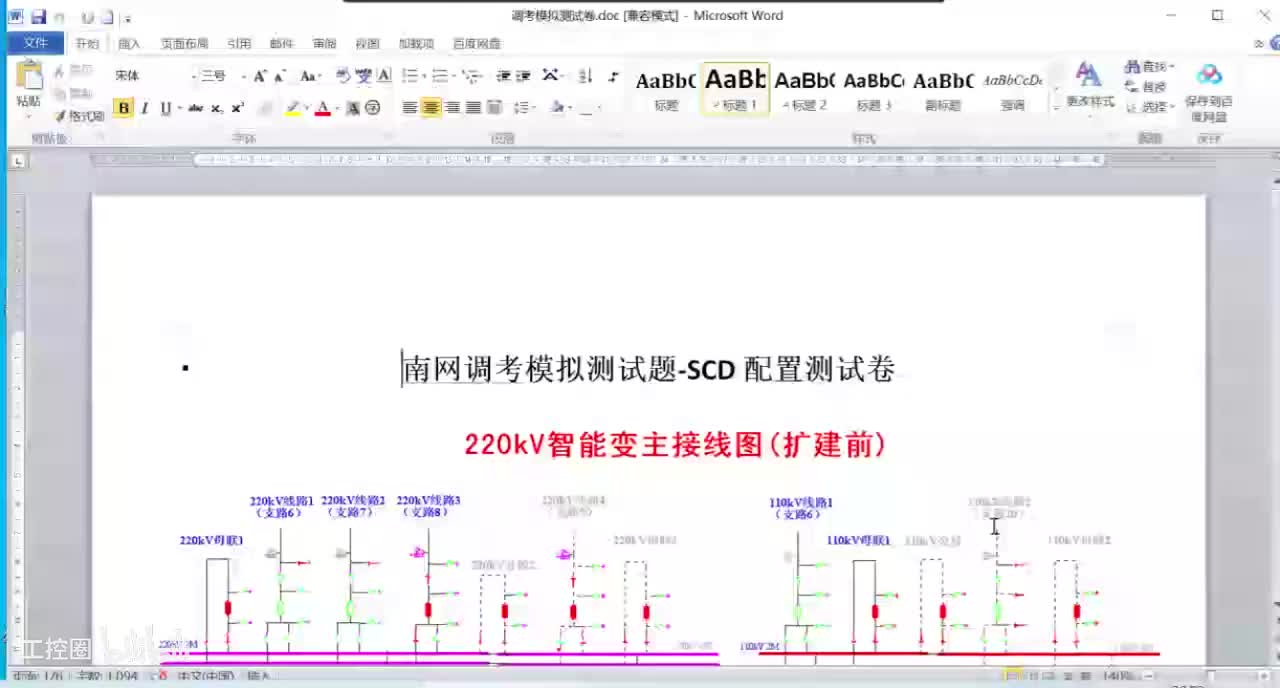Viewport: 1280px width, 688px height.
Task: Click the phonetic guide (文) icon
Action: 364,76
